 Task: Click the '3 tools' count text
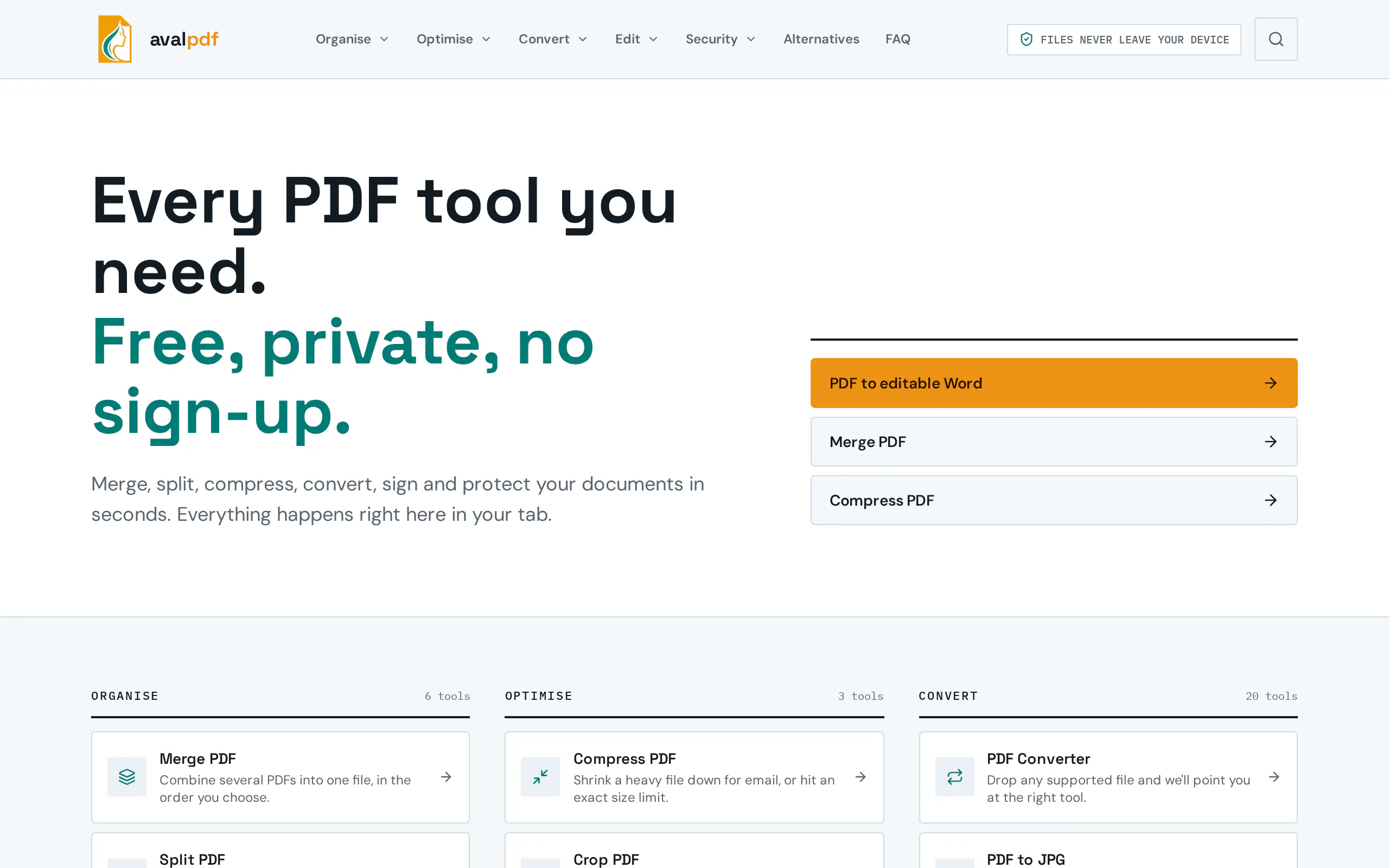[861, 696]
